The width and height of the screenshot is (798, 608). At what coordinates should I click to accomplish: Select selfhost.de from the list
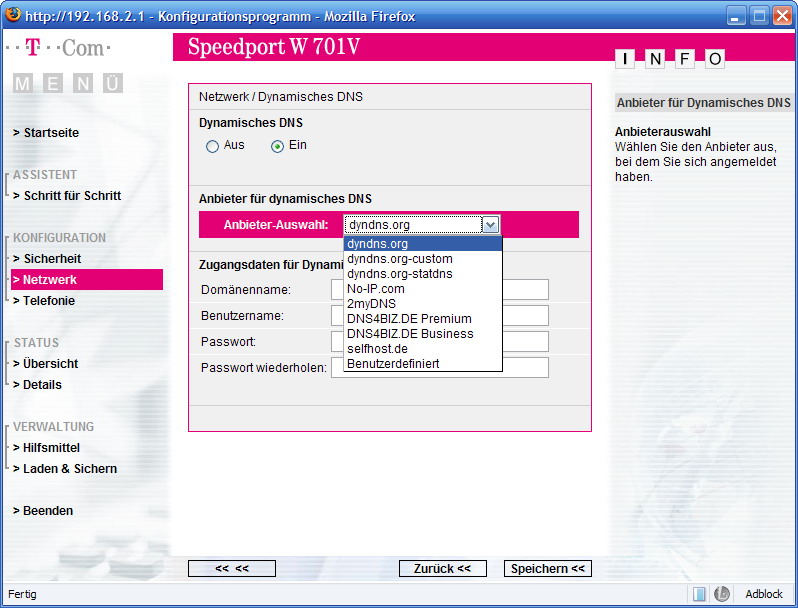click(x=423, y=349)
